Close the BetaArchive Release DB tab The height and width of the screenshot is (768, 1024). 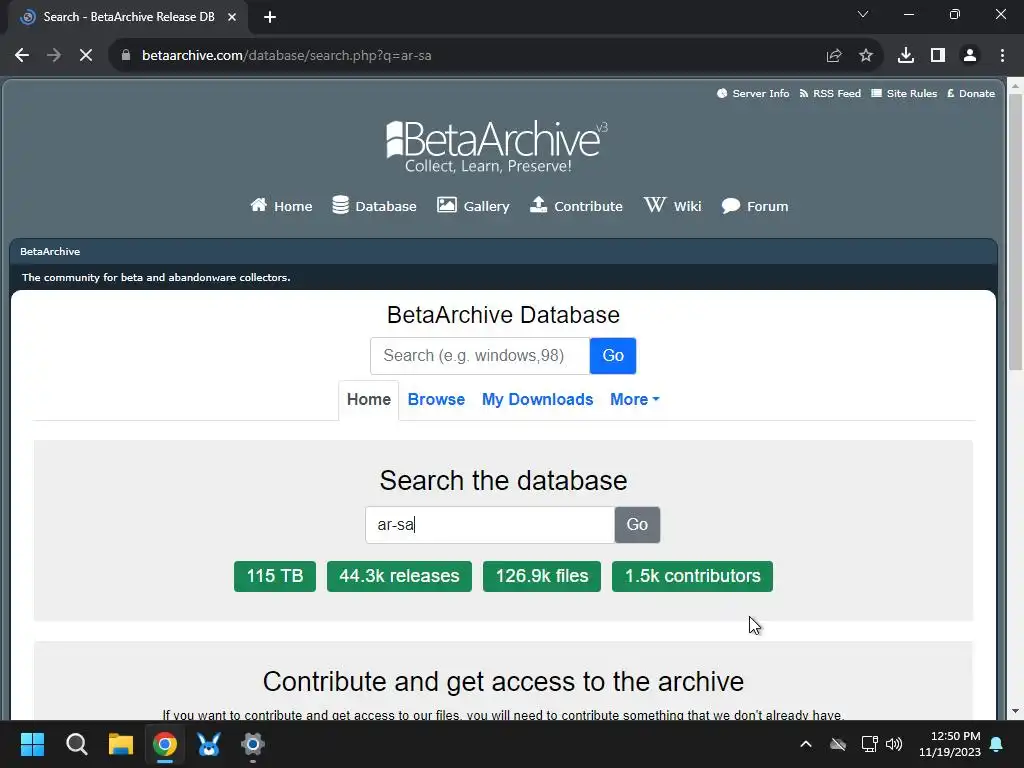[232, 17]
